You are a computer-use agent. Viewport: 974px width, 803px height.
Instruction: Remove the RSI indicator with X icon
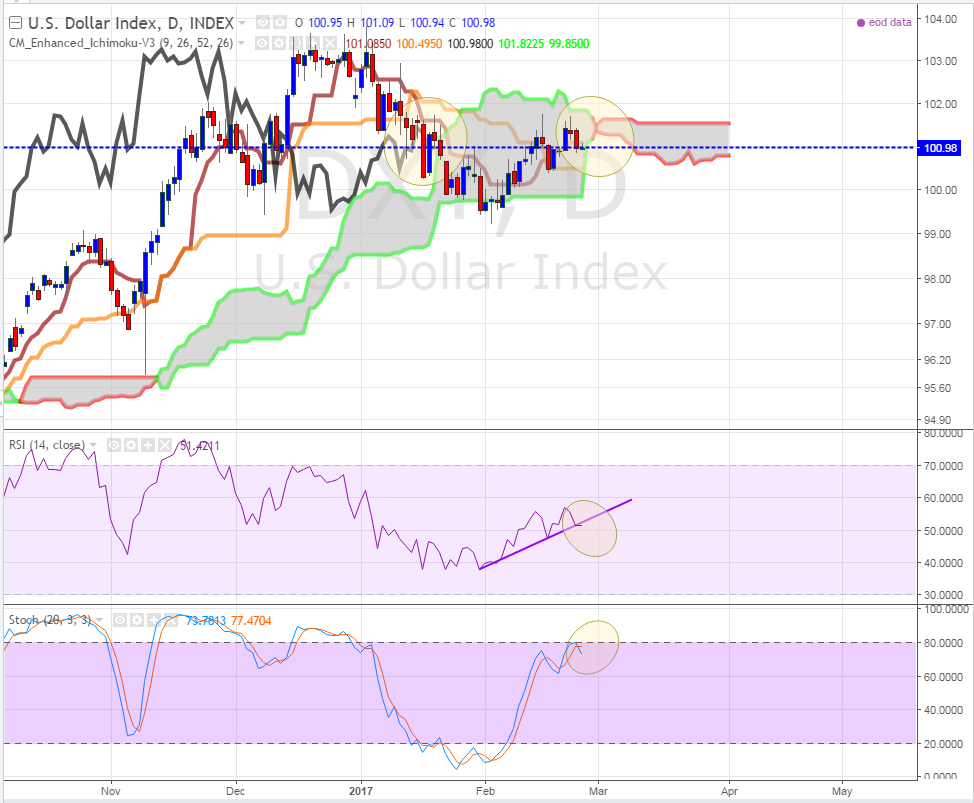click(x=164, y=445)
